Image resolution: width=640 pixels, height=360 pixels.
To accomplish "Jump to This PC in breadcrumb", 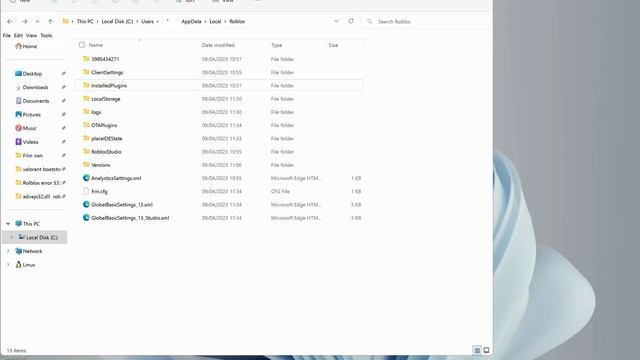I will (x=85, y=22).
